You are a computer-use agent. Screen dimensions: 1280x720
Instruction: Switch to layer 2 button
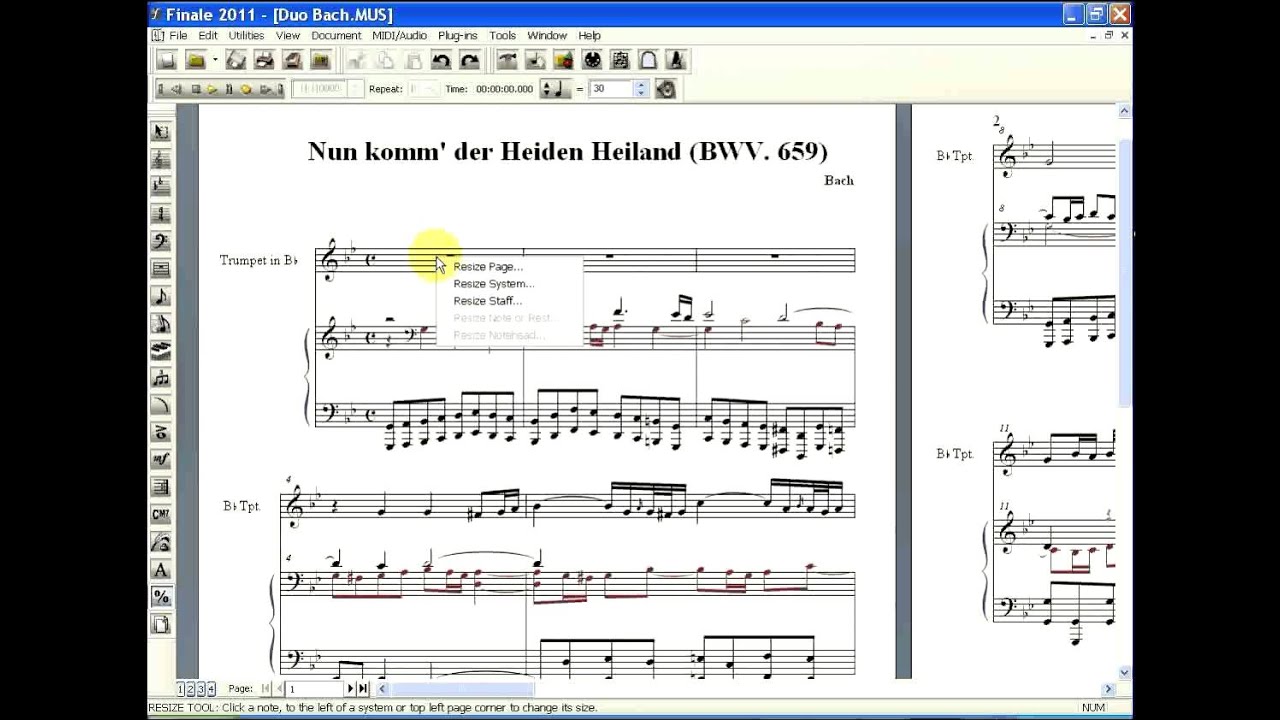point(191,689)
